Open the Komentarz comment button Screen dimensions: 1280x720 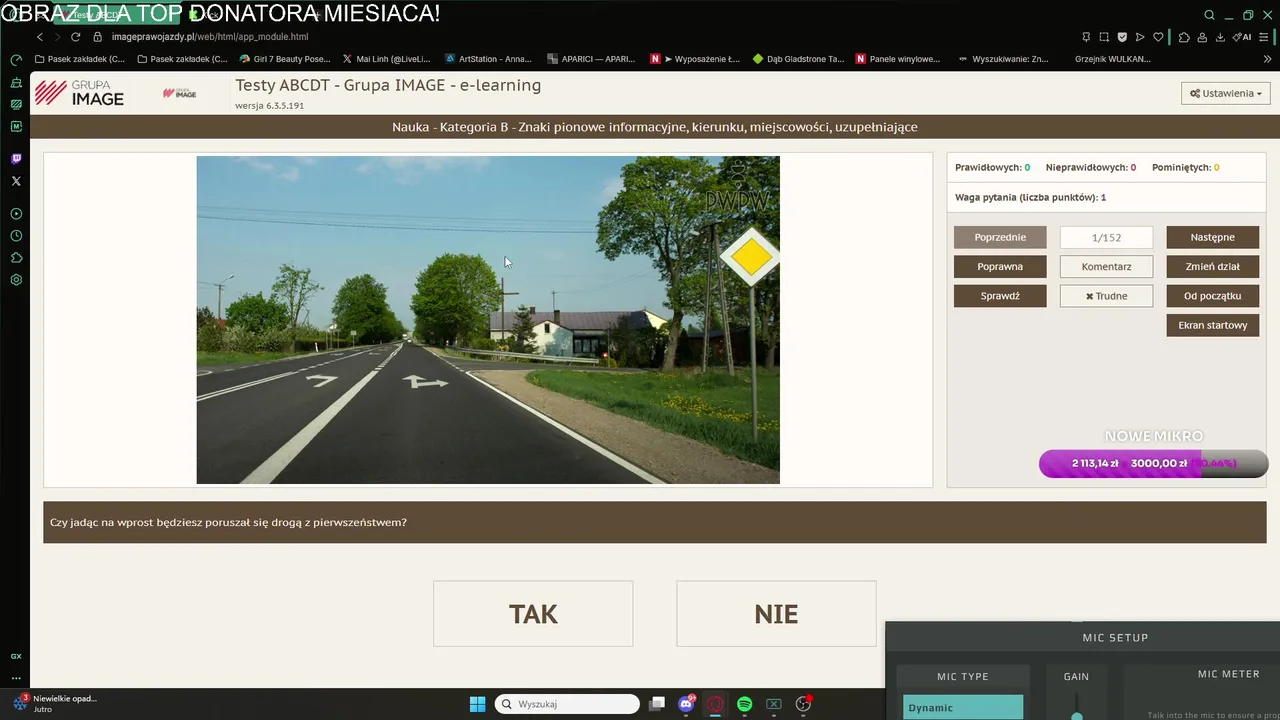pos(1106,267)
